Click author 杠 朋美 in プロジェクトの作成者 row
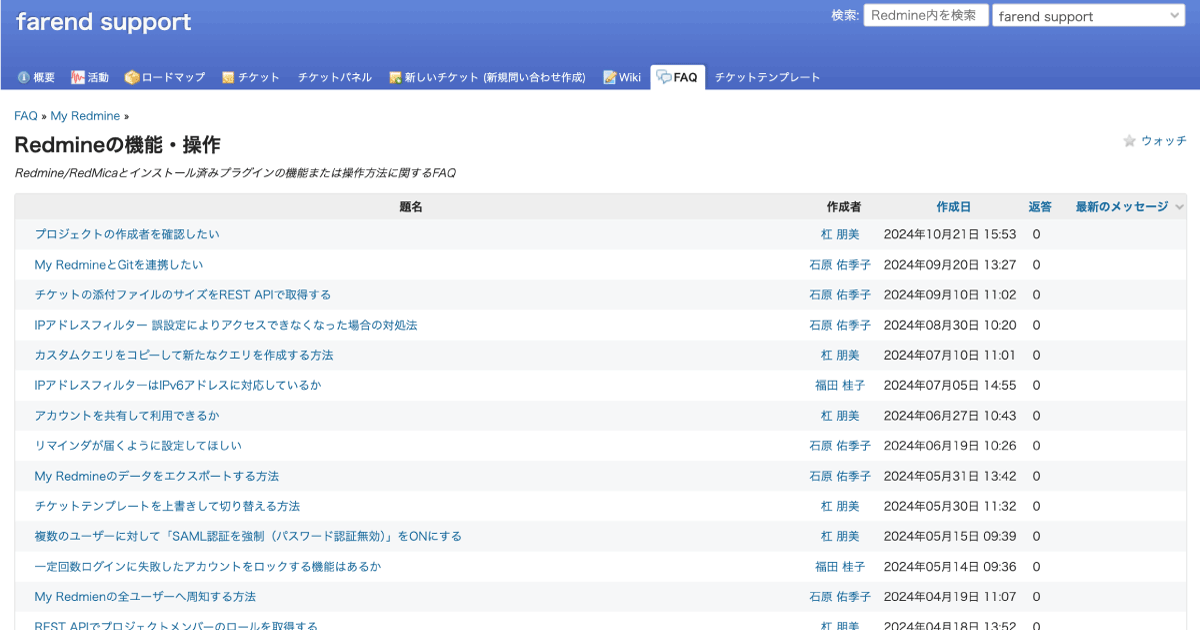The width and height of the screenshot is (1200, 630). point(840,234)
